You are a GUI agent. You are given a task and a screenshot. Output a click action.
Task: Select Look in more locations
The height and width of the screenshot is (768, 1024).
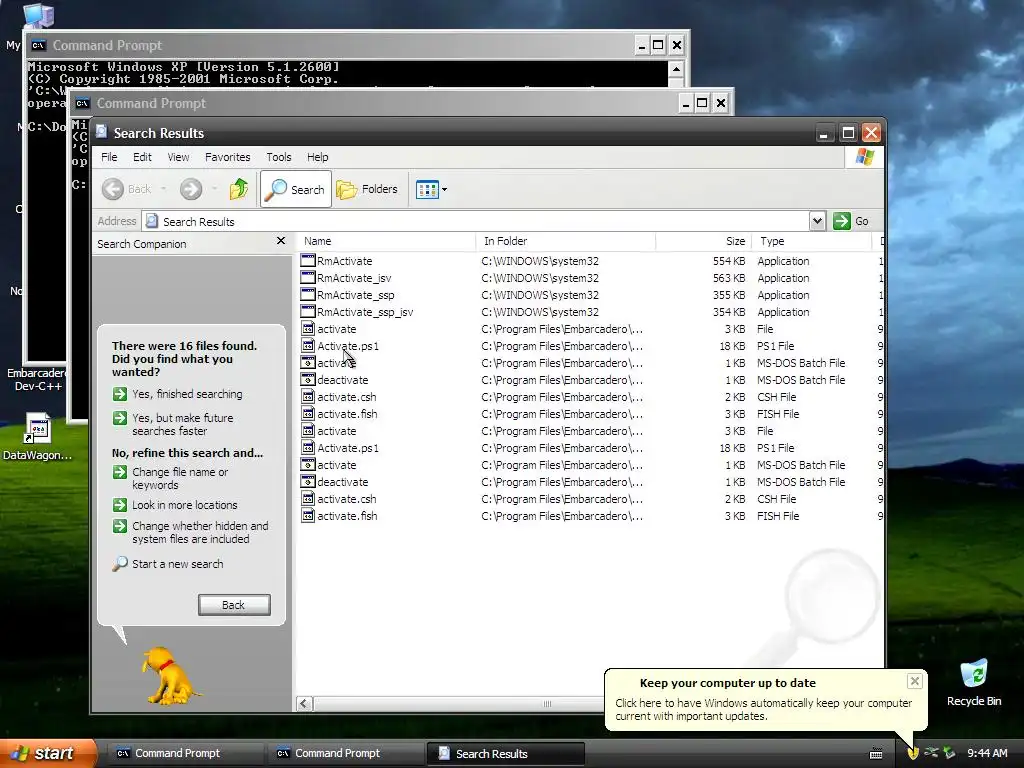click(175, 505)
